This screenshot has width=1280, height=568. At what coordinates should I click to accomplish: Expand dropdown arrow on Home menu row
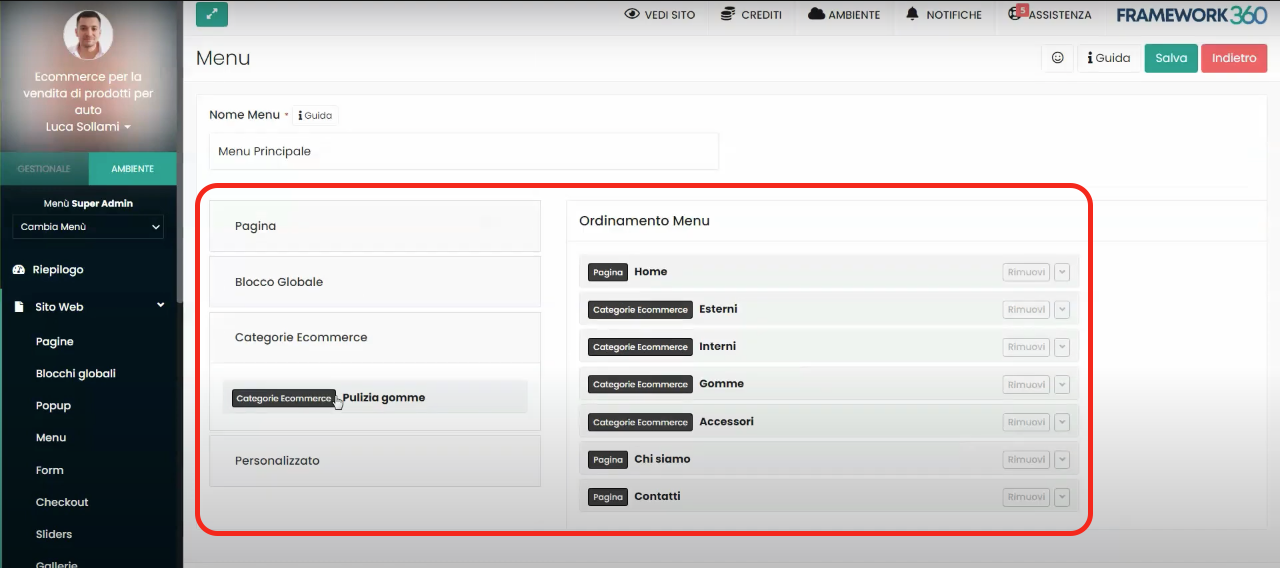click(1061, 272)
